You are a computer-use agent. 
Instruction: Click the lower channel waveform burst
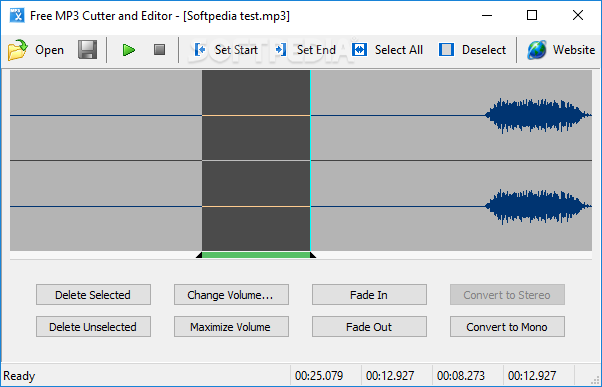538,206
